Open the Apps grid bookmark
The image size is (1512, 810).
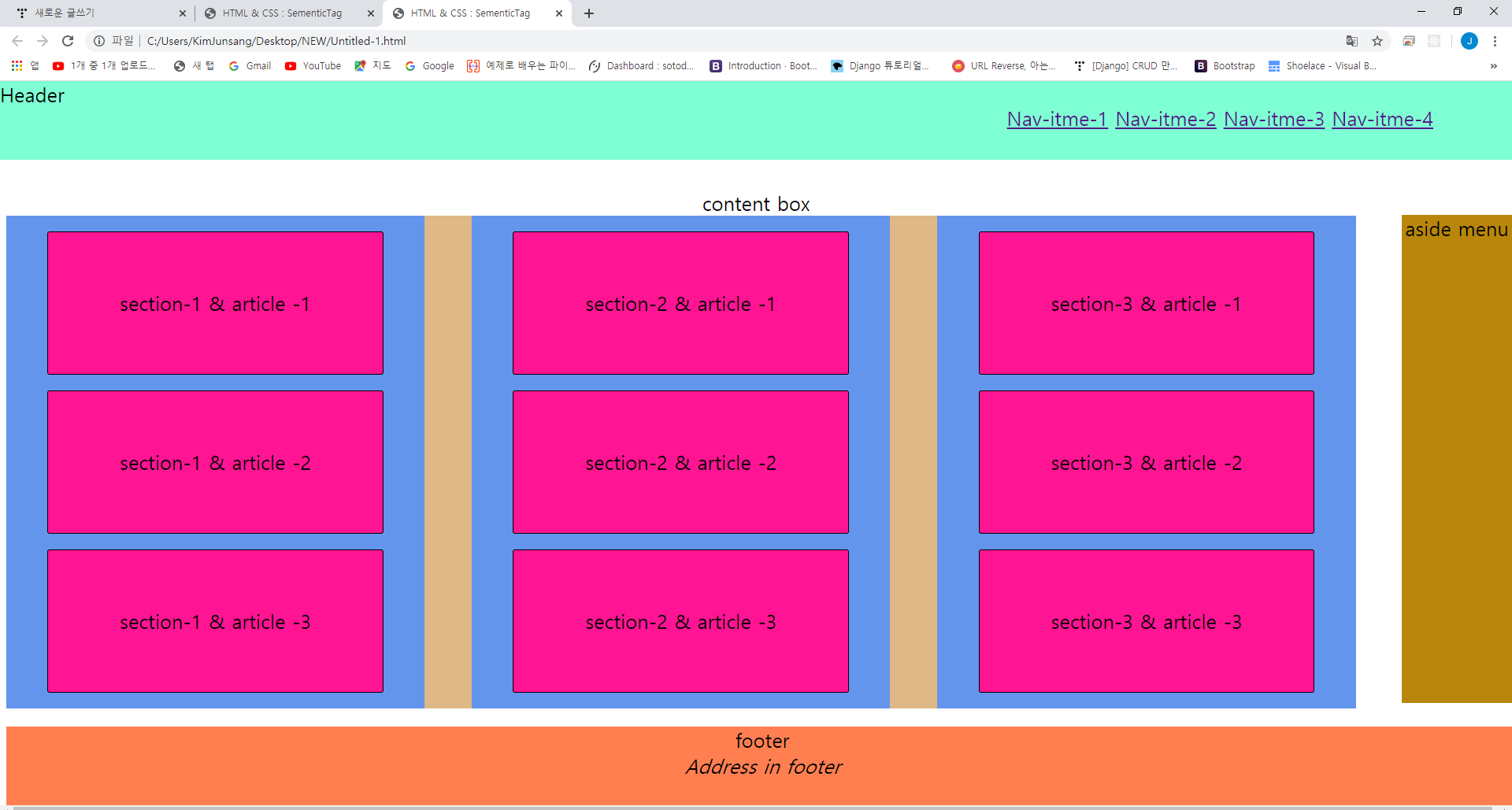pyautogui.click(x=24, y=66)
